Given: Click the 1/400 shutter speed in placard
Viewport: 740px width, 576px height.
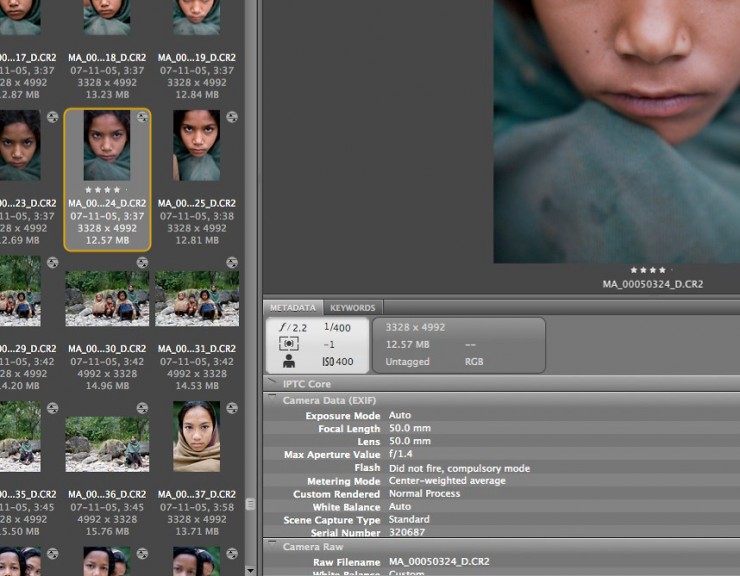Looking at the screenshot, I should 337,327.
